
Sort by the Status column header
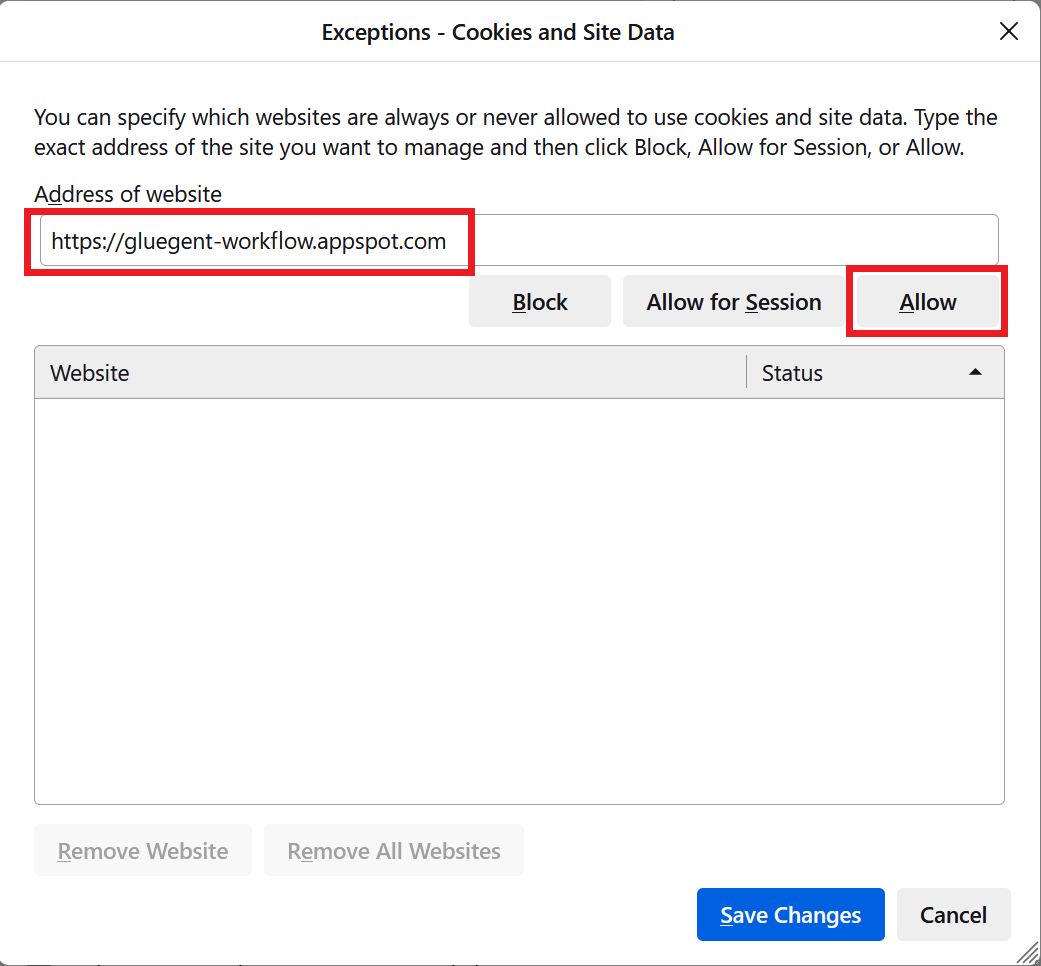(875, 372)
